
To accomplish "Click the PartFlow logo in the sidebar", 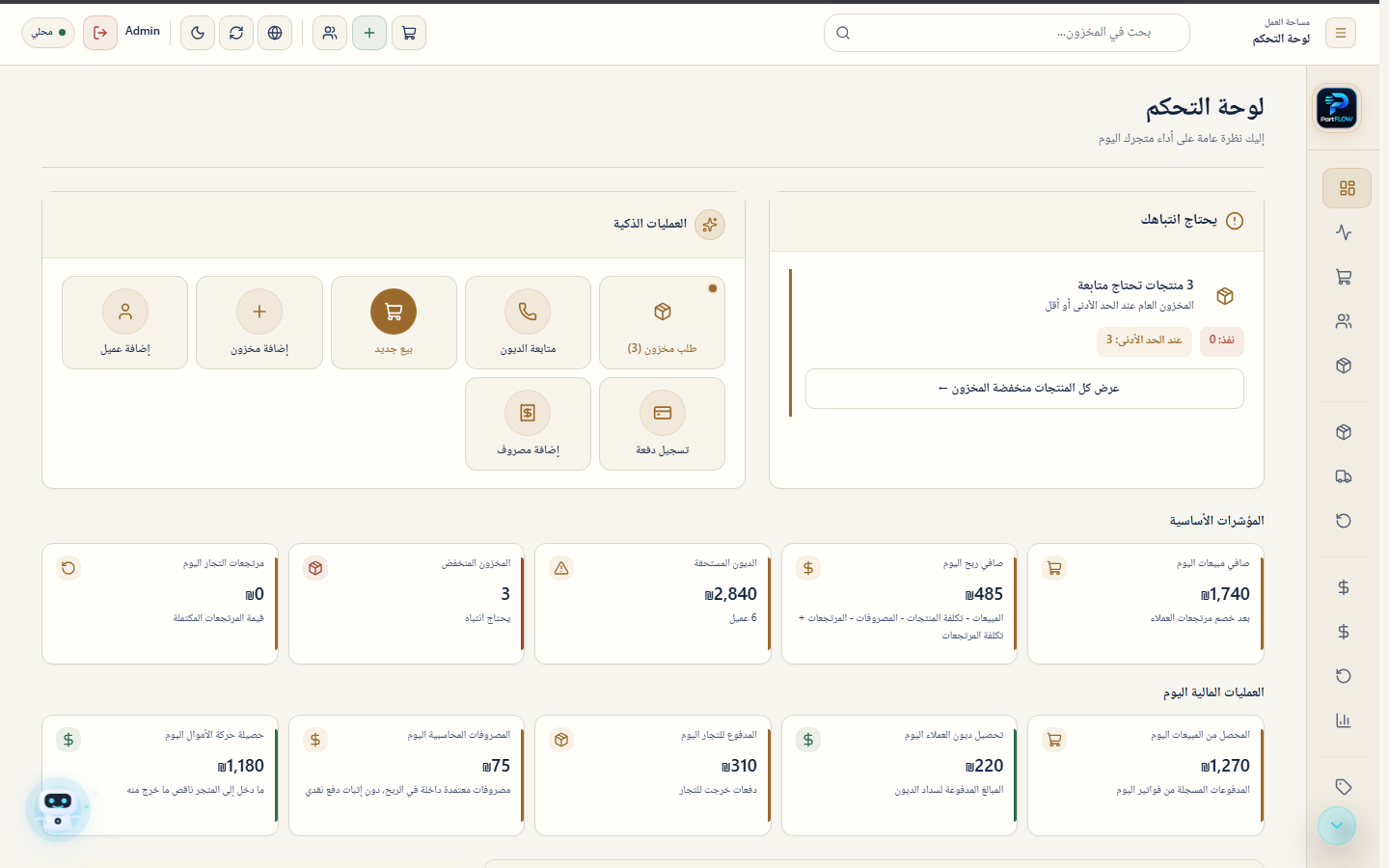I will point(1337,107).
